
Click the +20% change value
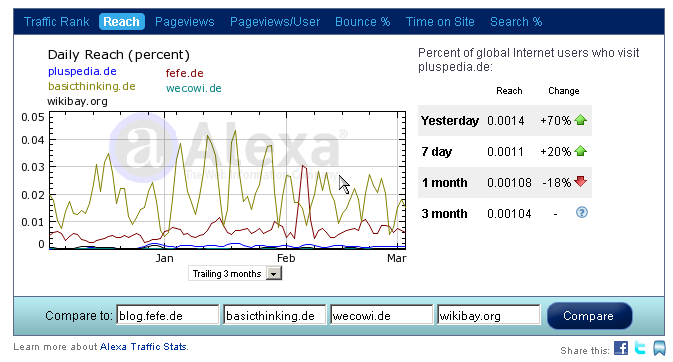tap(555, 152)
